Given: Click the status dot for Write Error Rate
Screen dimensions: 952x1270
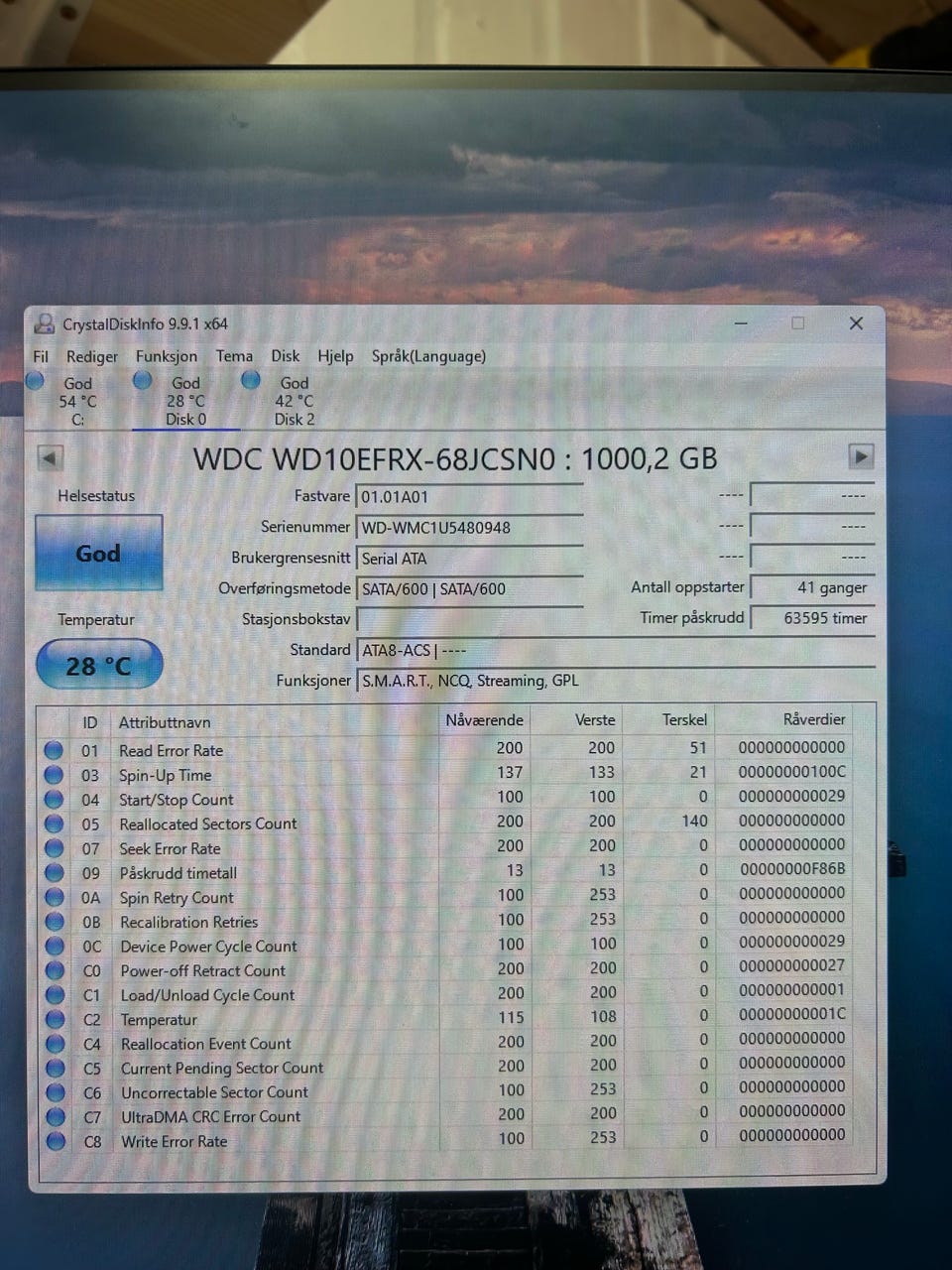Looking at the screenshot, I should point(56,1141).
